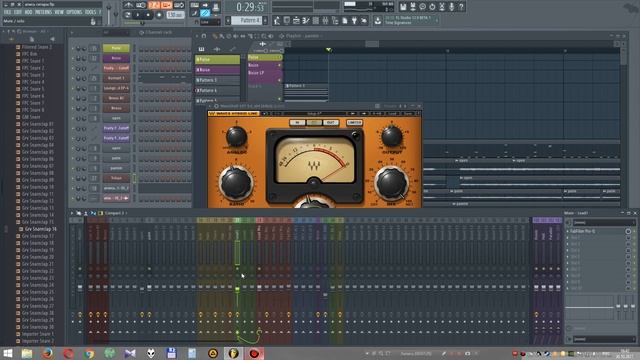The width and height of the screenshot is (640, 360).
Task: Toggle the mute LED on the selected green mixer track
Action: tap(237, 269)
